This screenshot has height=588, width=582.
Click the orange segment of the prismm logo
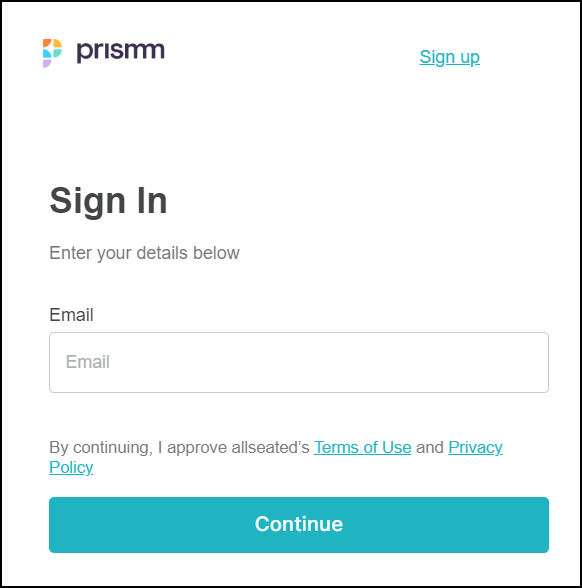click(47, 42)
